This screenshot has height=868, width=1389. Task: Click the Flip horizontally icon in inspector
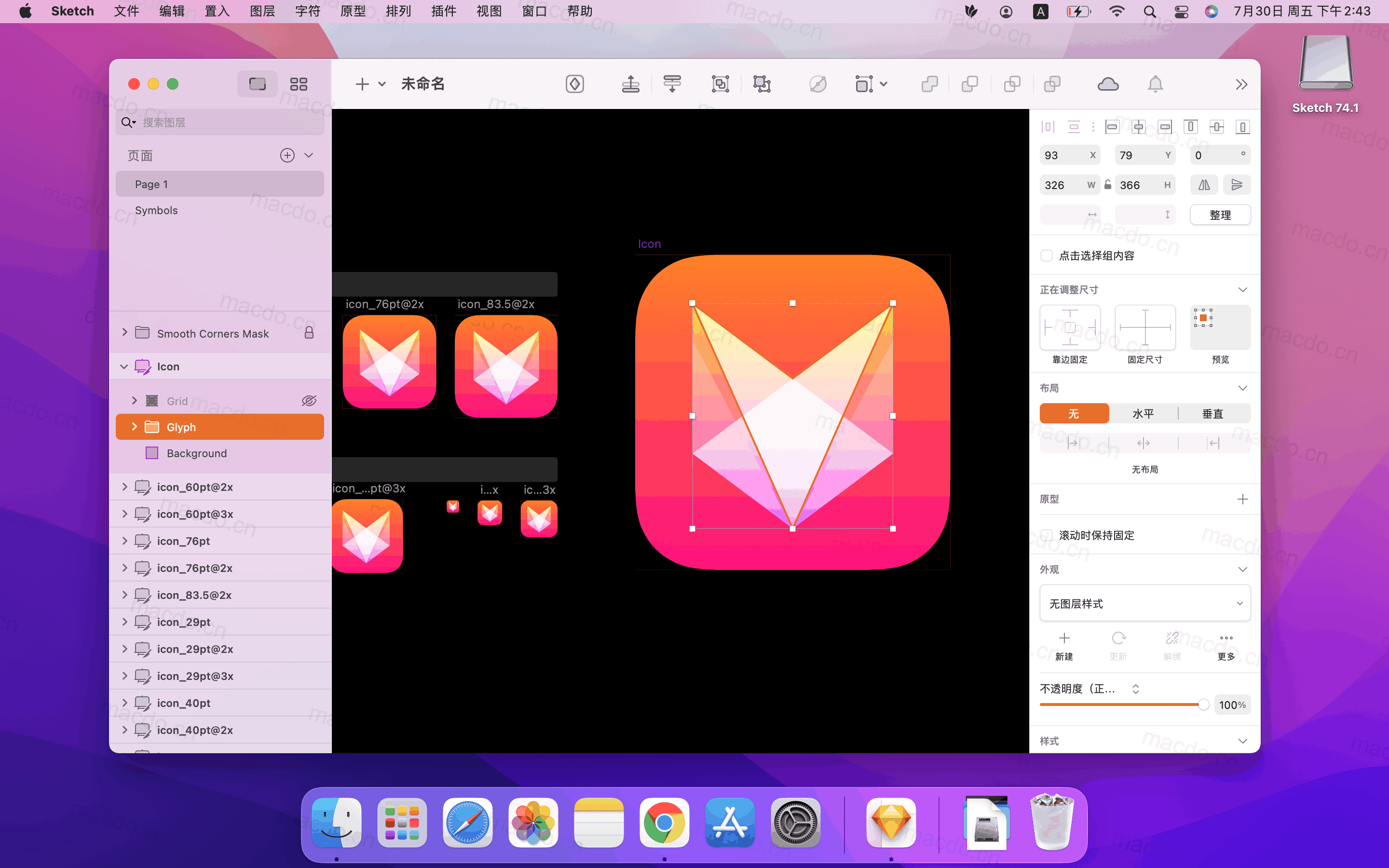tap(1204, 185)
